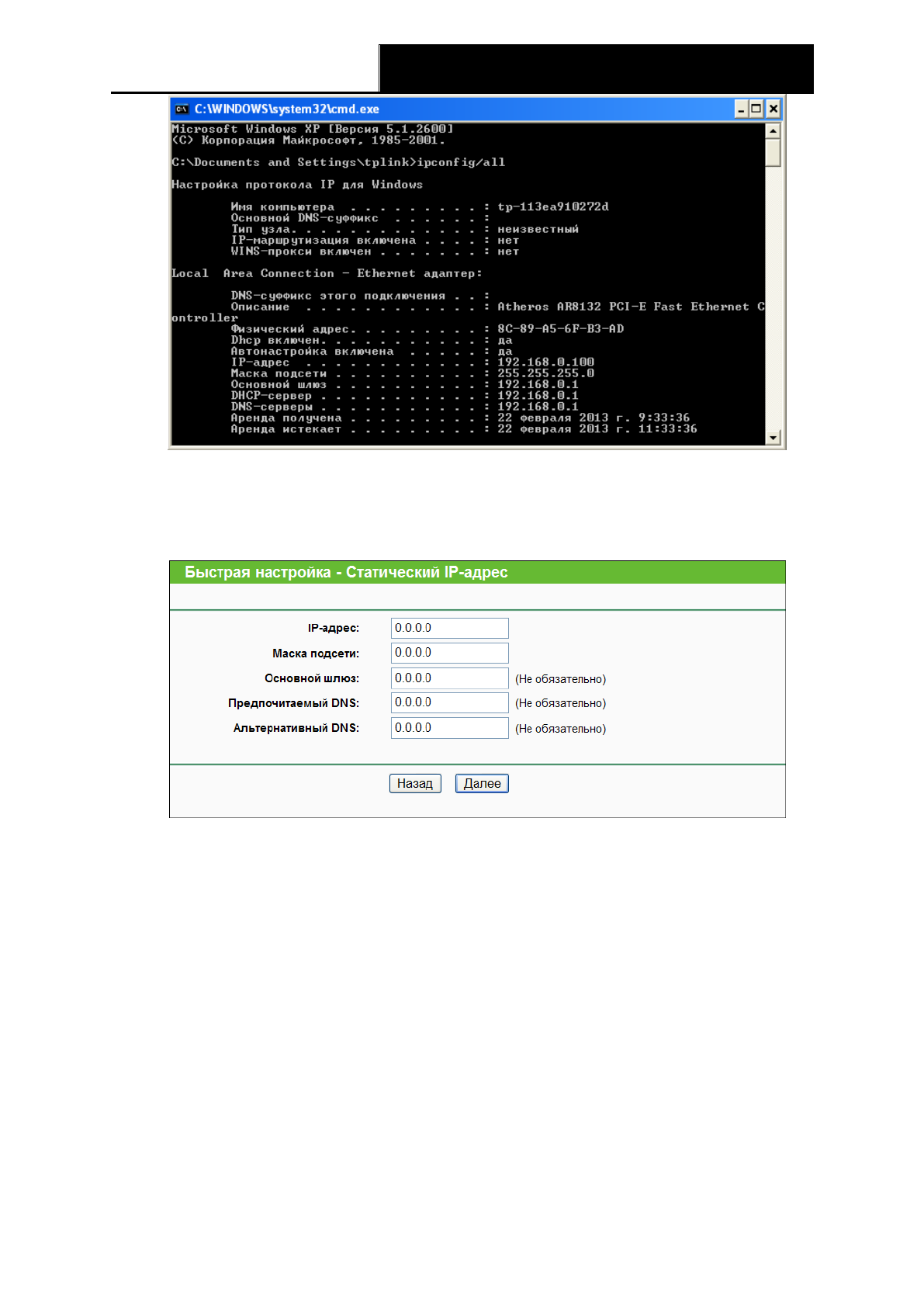The height and width of the screenshot is (1307, 924).
Task: Minimize the cmd.exe window
Action: point(741,109)
